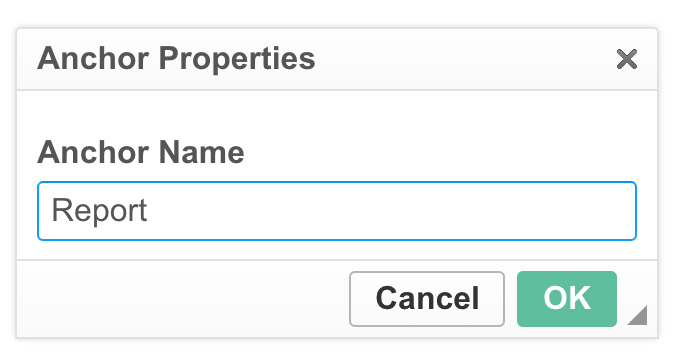Image resolution: width=680 pixels, height=360 pixels.
Task: Select the dialog title bar area
Action: (x=337, y=59)
